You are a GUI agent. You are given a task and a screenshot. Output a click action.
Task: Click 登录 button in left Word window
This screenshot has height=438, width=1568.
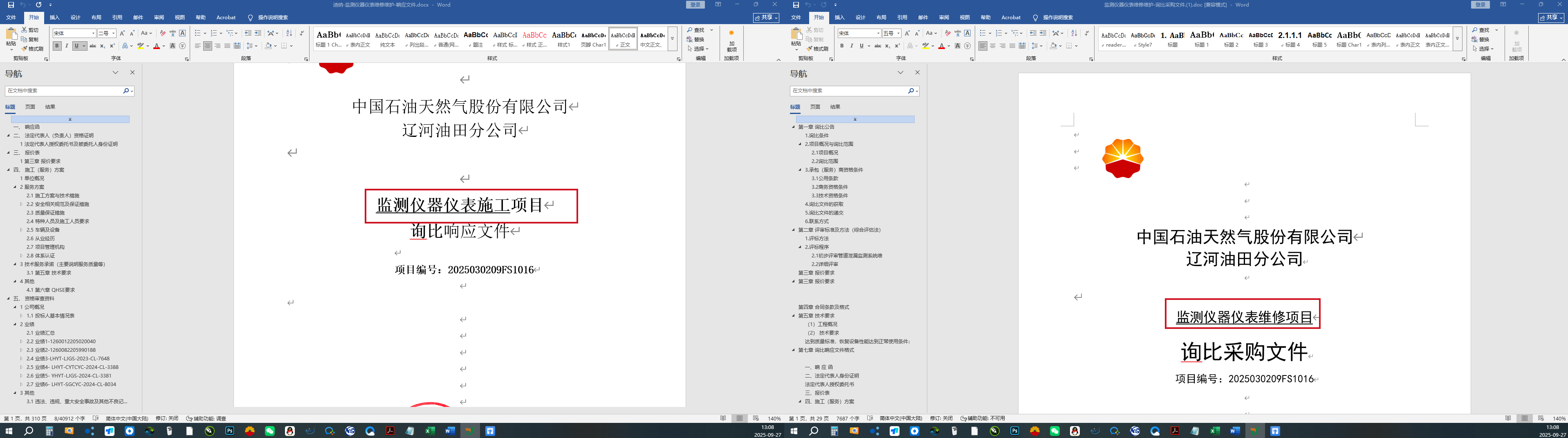pyautogui.click(x=695, y=5)
